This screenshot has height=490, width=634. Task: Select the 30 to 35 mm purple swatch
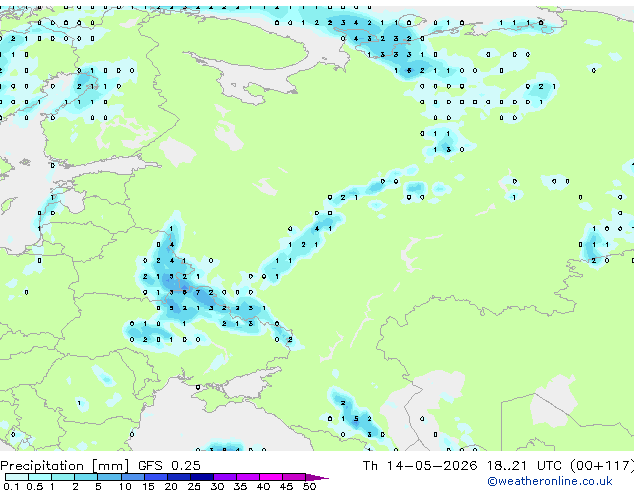coord(224,477)
